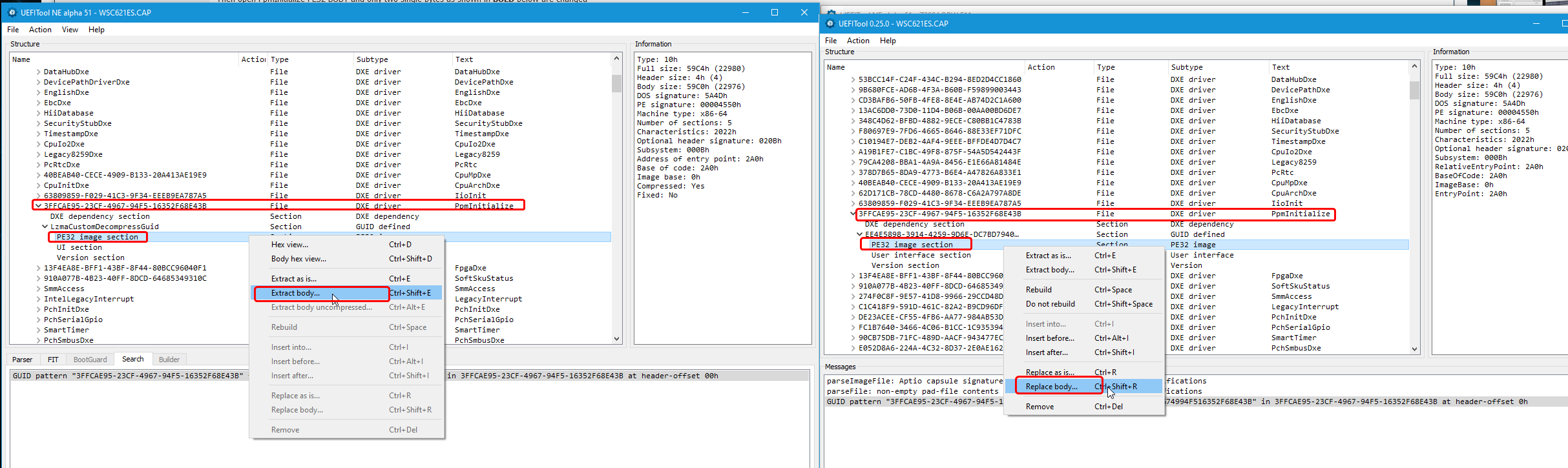Click 0.25.0 structure scrollbar down arrow
The height and width of the screenshot is (468, 1568).
[1414, 349]
